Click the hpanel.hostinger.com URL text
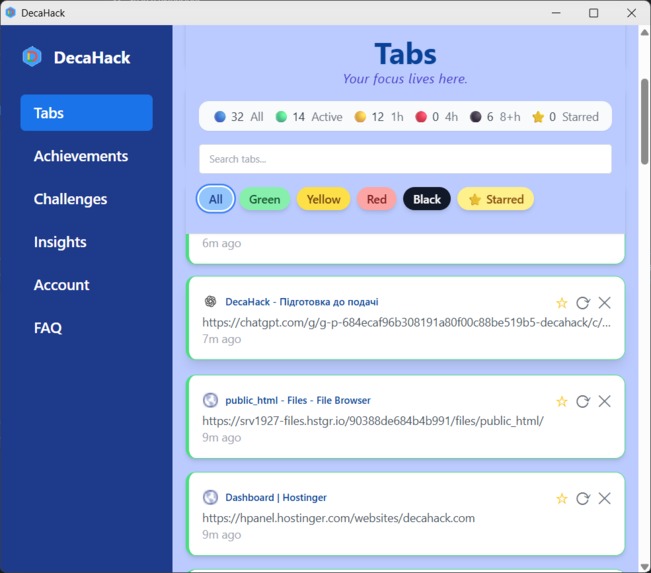The height and width of the screenshot is (573, 651). pyautogui.click(x=338, y=518)
